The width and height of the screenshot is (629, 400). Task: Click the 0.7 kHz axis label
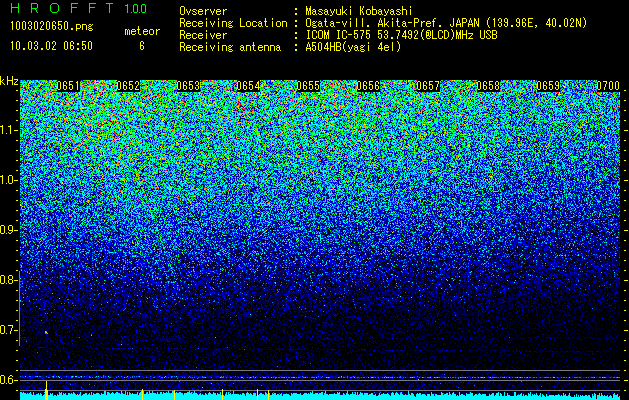click(x=8, y=330)
